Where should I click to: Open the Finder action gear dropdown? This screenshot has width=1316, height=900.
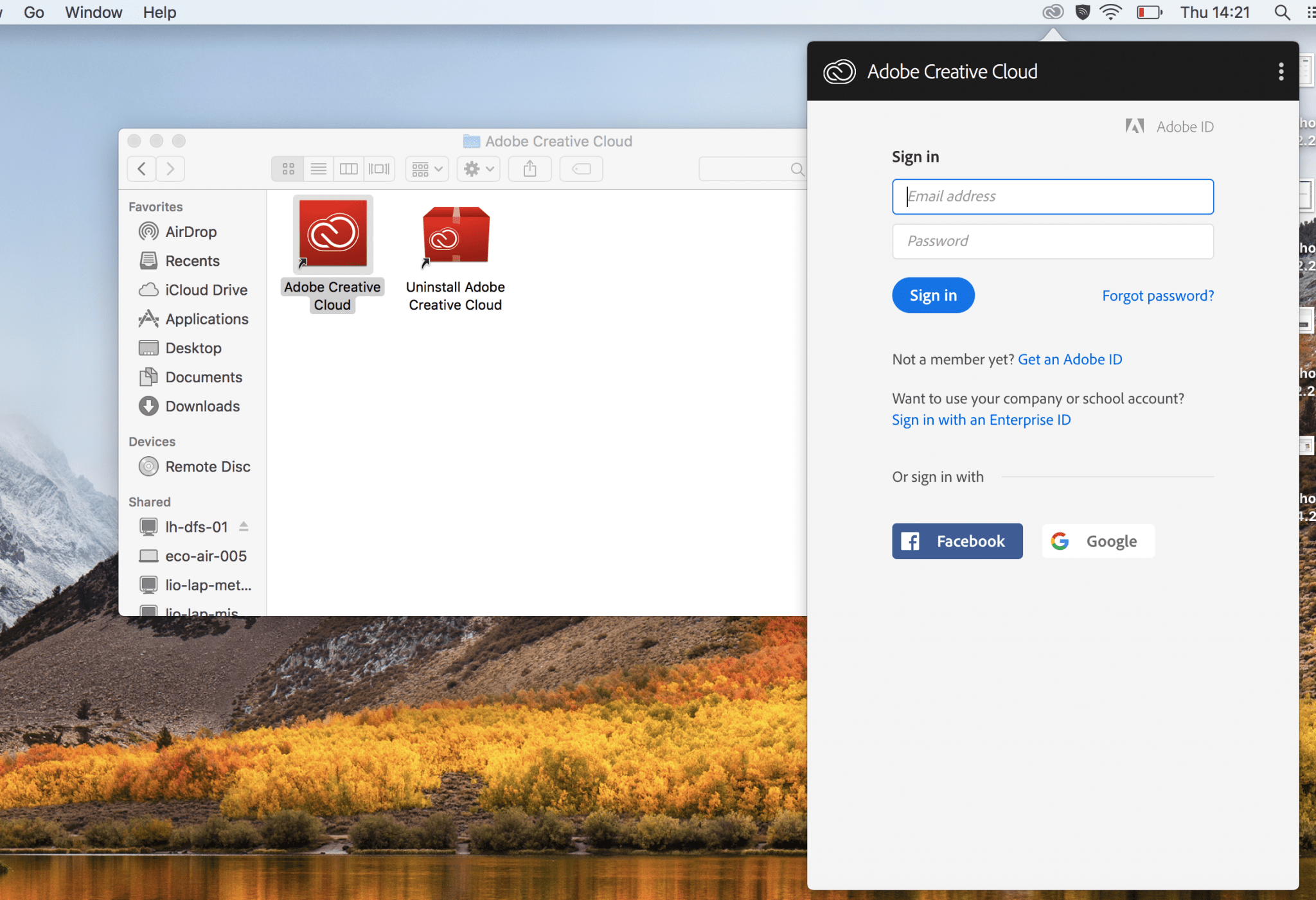(479, 169)
